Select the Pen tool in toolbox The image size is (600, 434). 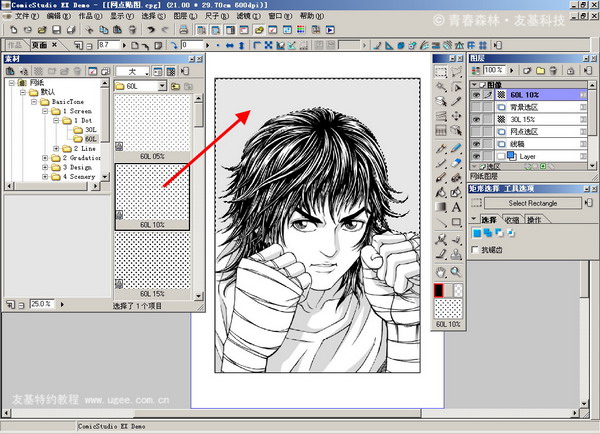[x=441, y=148]
